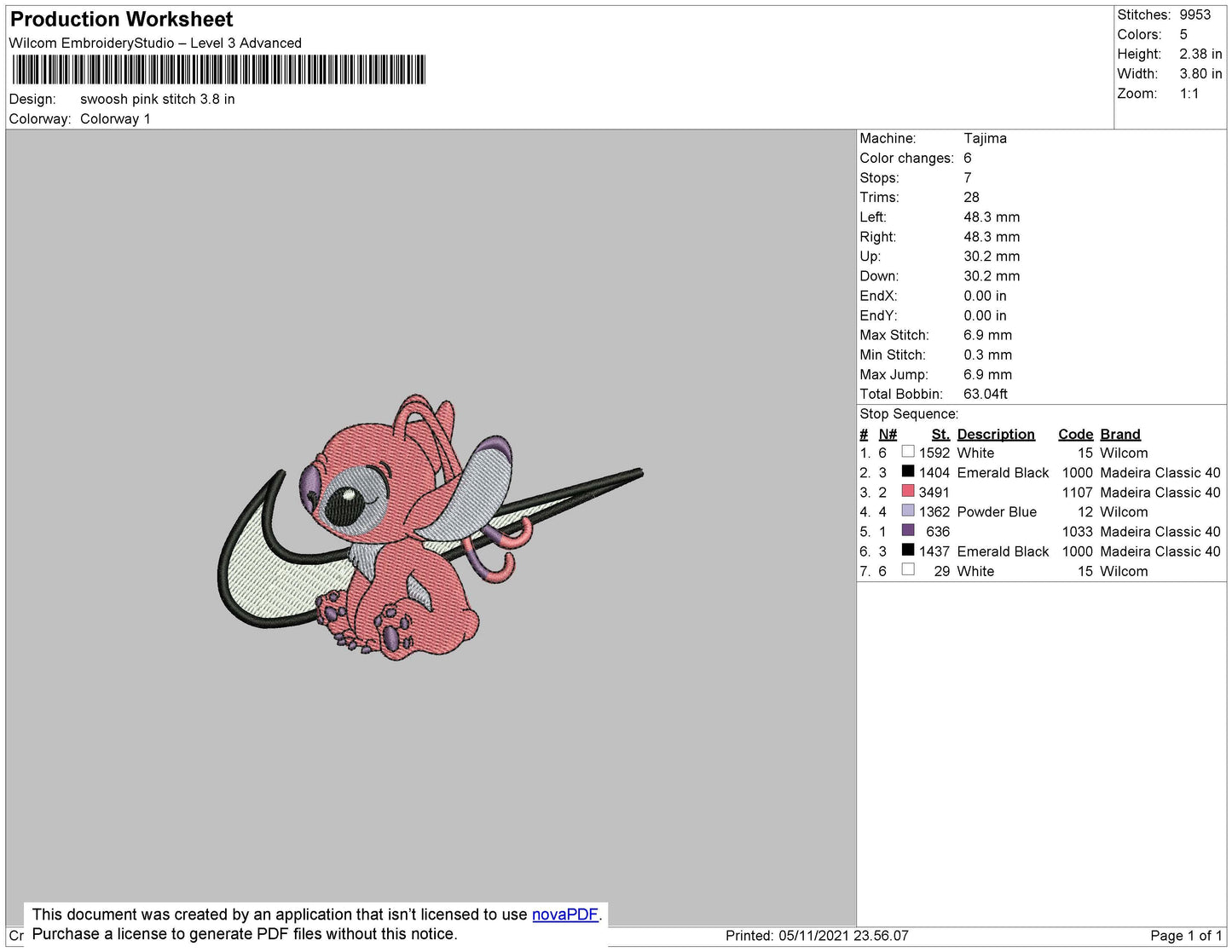Click the 'Powder Blue' description

(997, 511)
